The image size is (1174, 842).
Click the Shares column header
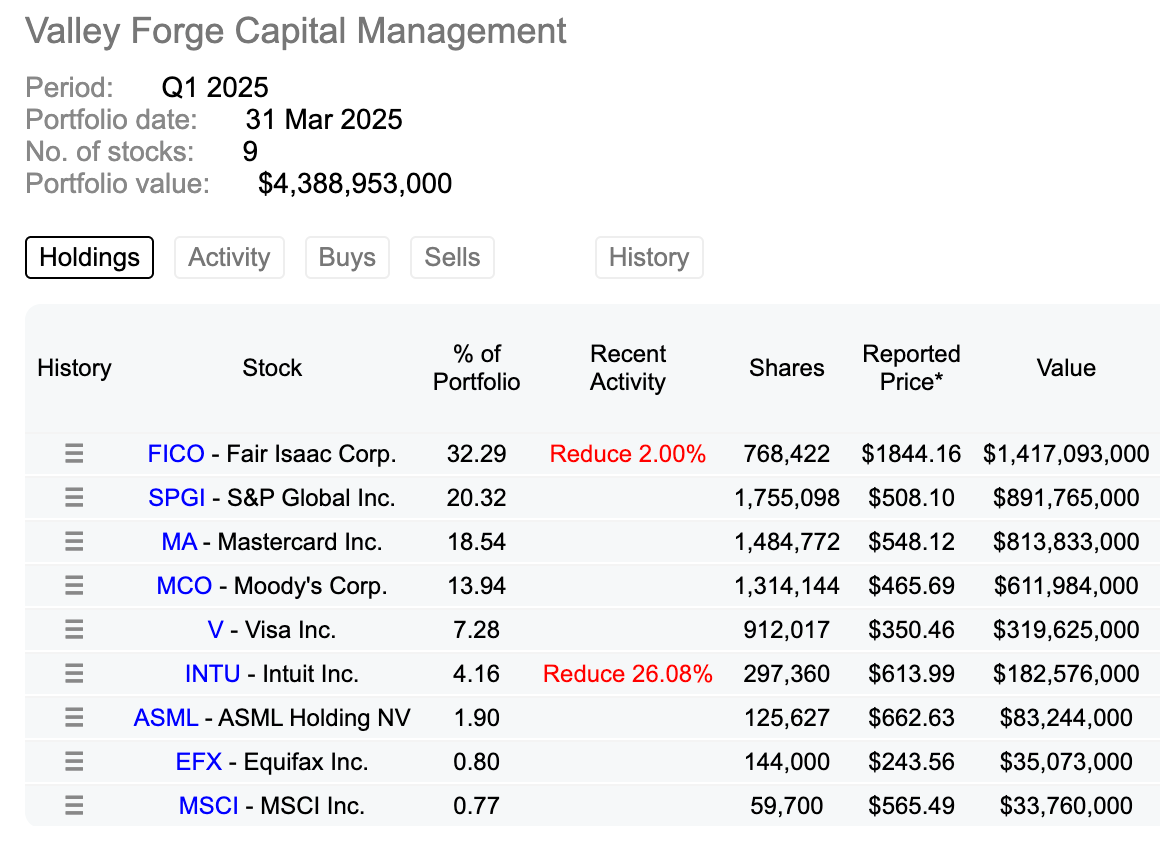click(x=786, y=368)
